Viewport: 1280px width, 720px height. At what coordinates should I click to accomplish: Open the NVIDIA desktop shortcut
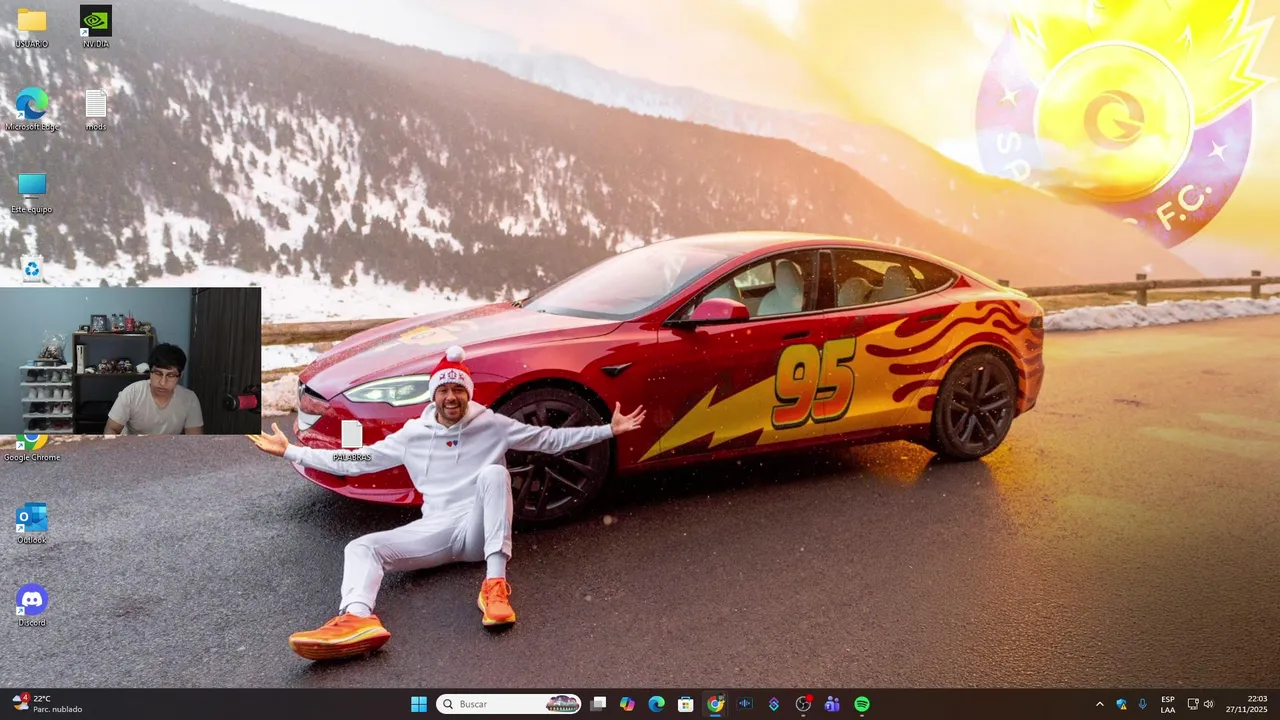96,27
